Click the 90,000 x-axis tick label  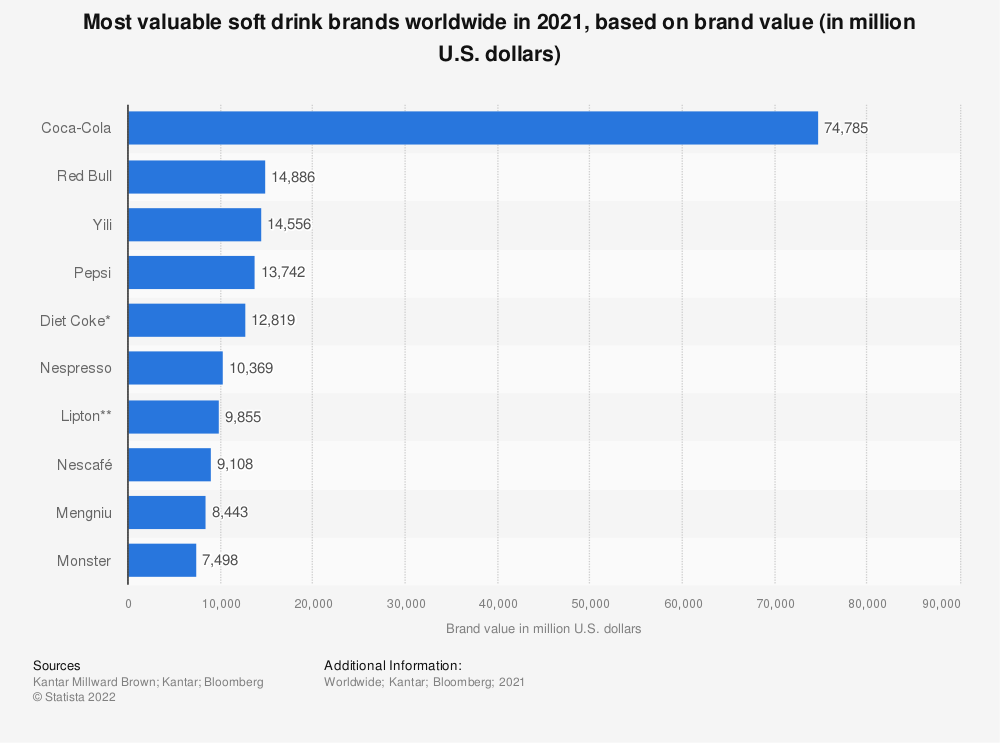pos(941,603)
